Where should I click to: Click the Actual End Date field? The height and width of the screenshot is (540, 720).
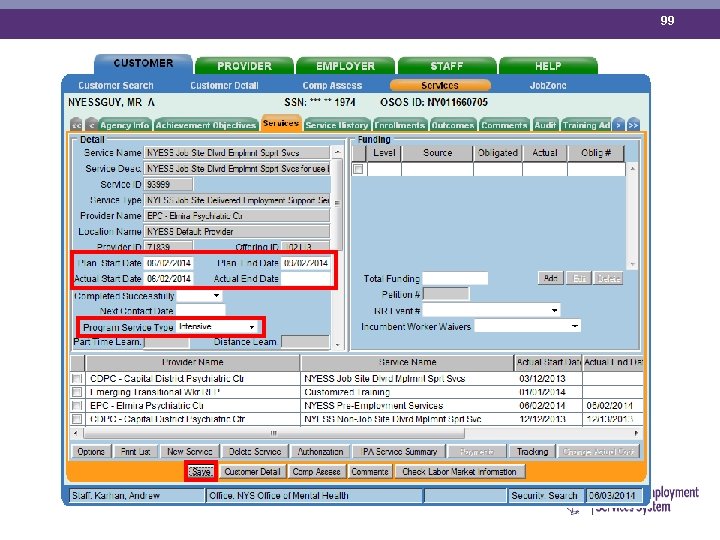pyautogui.click(x=305, y=278)
